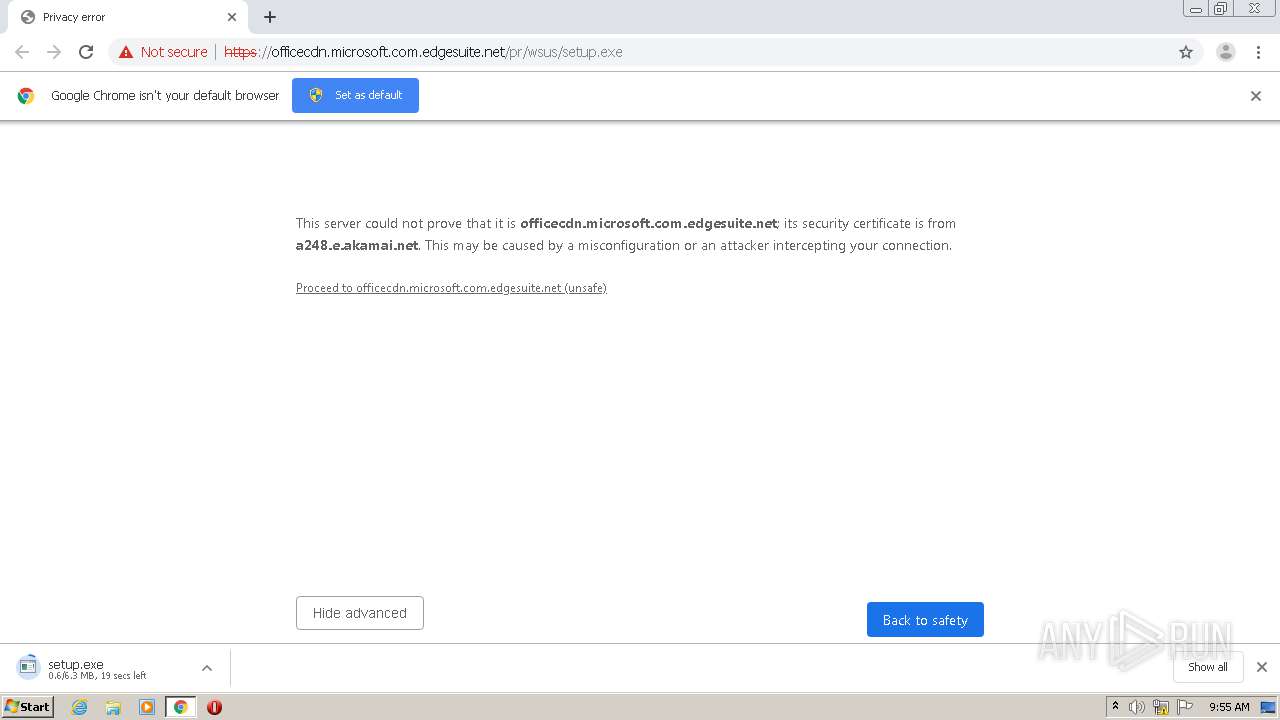Click the red Opera-style taskbar icon
The width and height of the screenshot is (1280, 720).
pyautogui.click(x=214, y=707)
